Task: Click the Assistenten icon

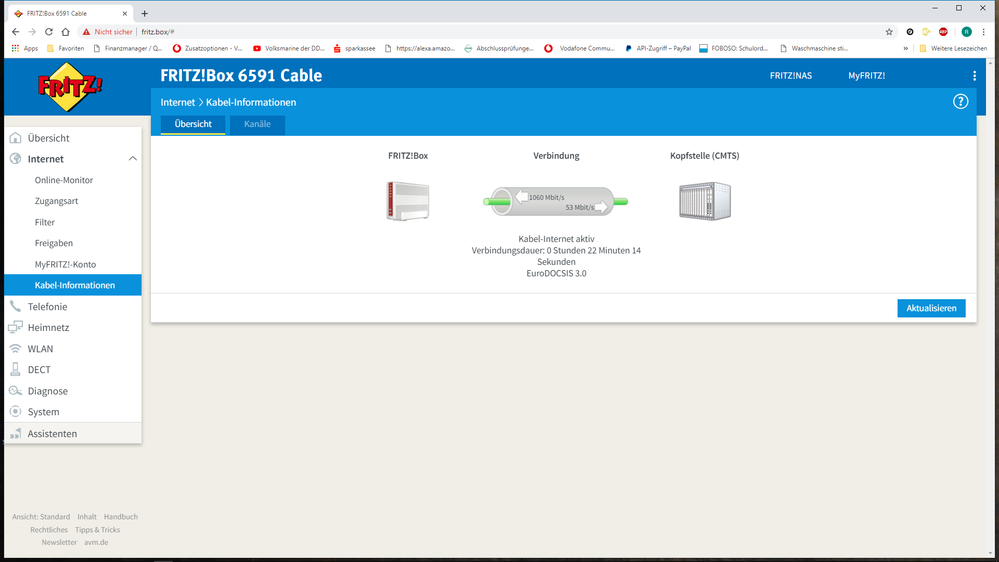Action: coord(16,433)
